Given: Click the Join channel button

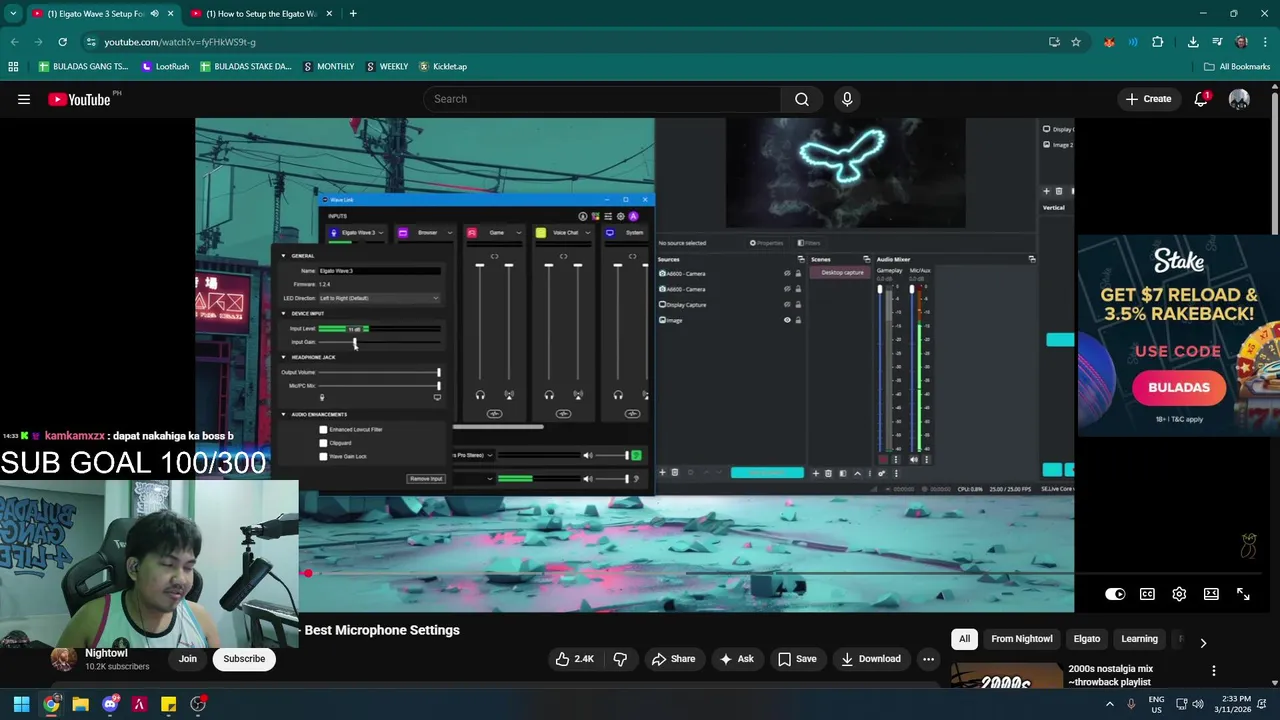Looking at the screenshot, I should (x=188, y=659).
